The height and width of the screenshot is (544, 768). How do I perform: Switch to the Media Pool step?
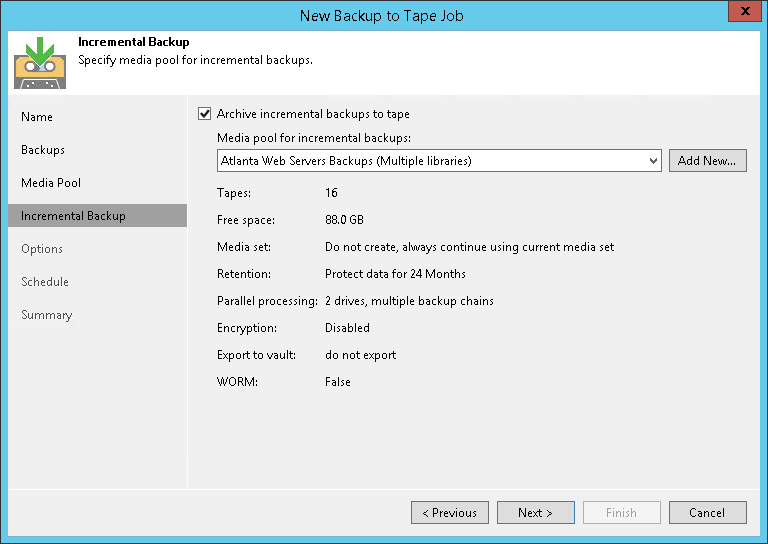coord(51,183)
